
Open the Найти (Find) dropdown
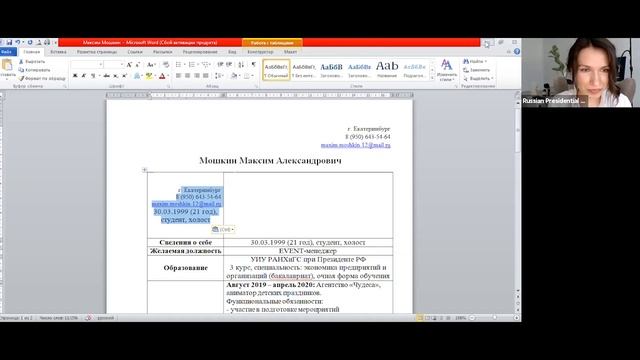tap(486, 61)
